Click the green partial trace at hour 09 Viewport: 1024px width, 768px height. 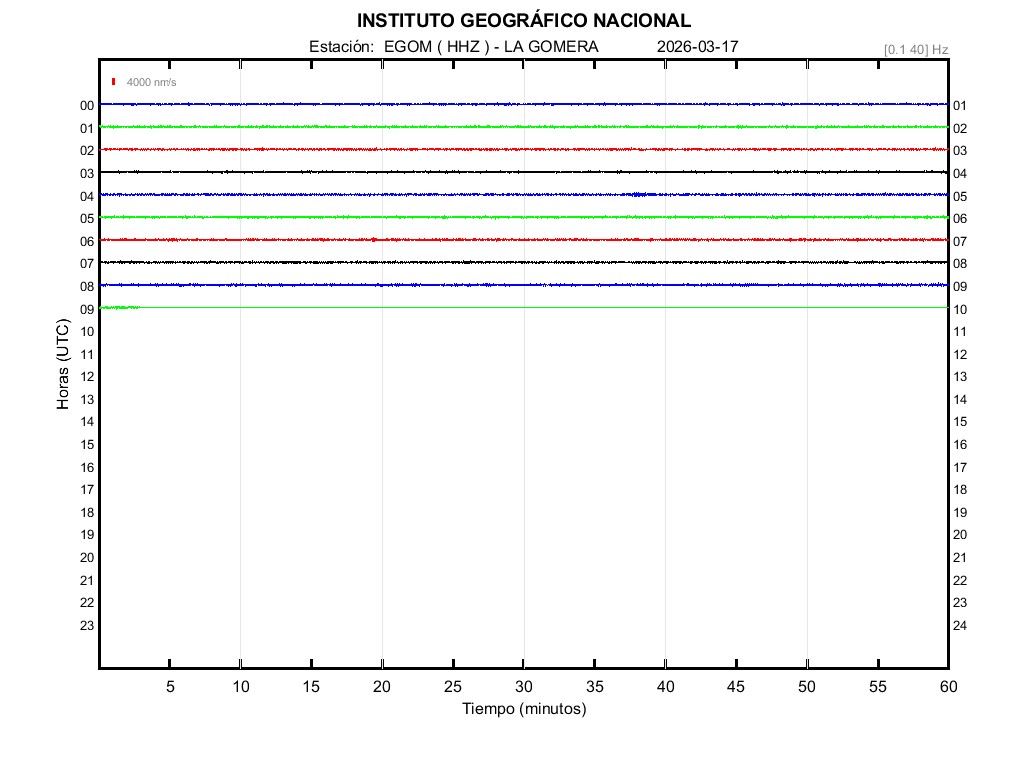tap(120, 308)
